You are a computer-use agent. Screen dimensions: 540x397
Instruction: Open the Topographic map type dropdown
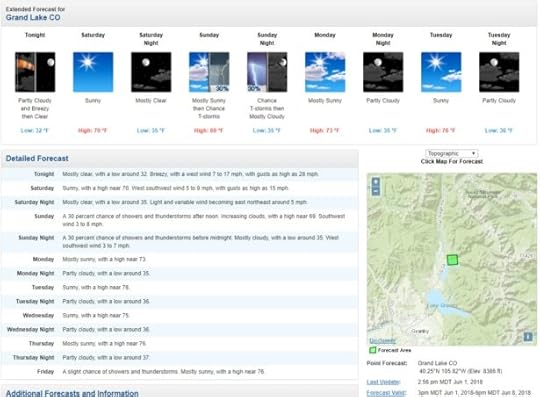coord(451,153)
